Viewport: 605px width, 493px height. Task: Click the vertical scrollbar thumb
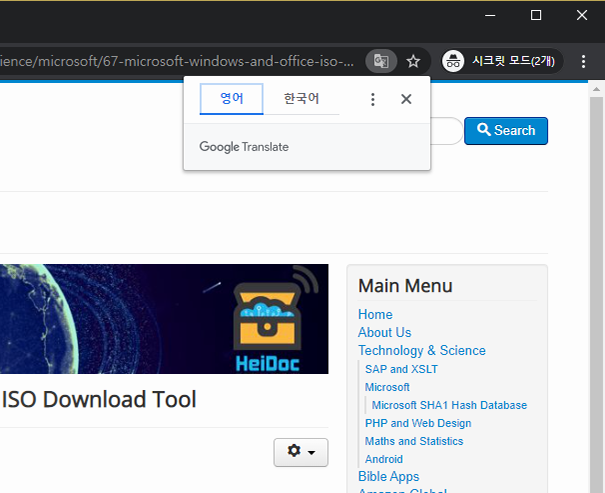[x=597, y=295]
